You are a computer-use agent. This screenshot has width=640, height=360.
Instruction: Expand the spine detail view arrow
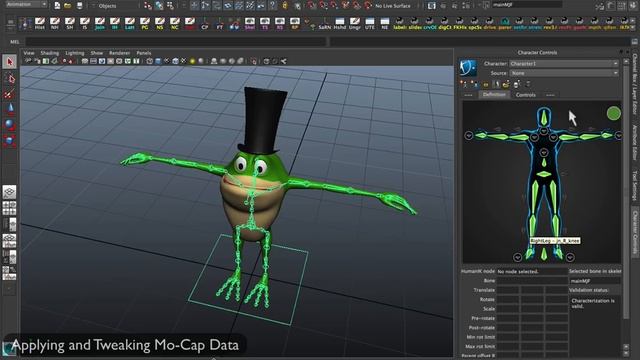[544, 153]
